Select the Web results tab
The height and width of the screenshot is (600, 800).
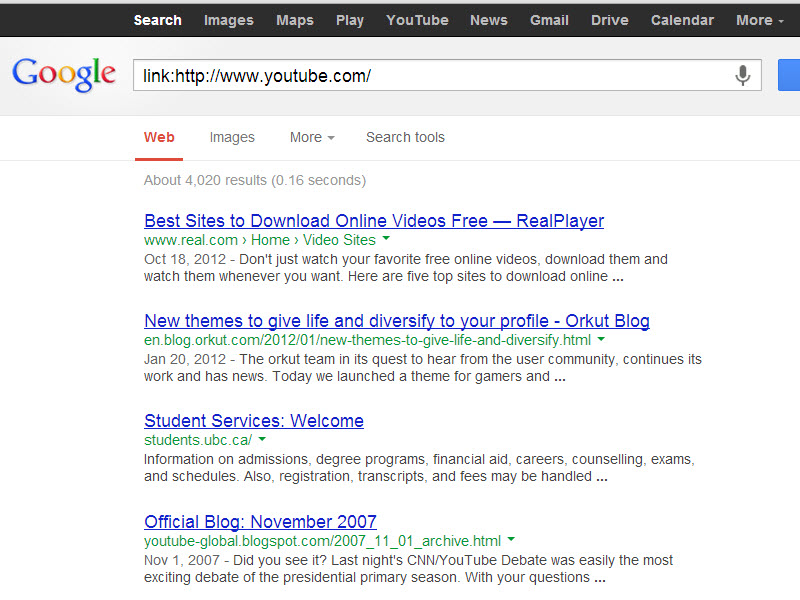tap(159, 137)
